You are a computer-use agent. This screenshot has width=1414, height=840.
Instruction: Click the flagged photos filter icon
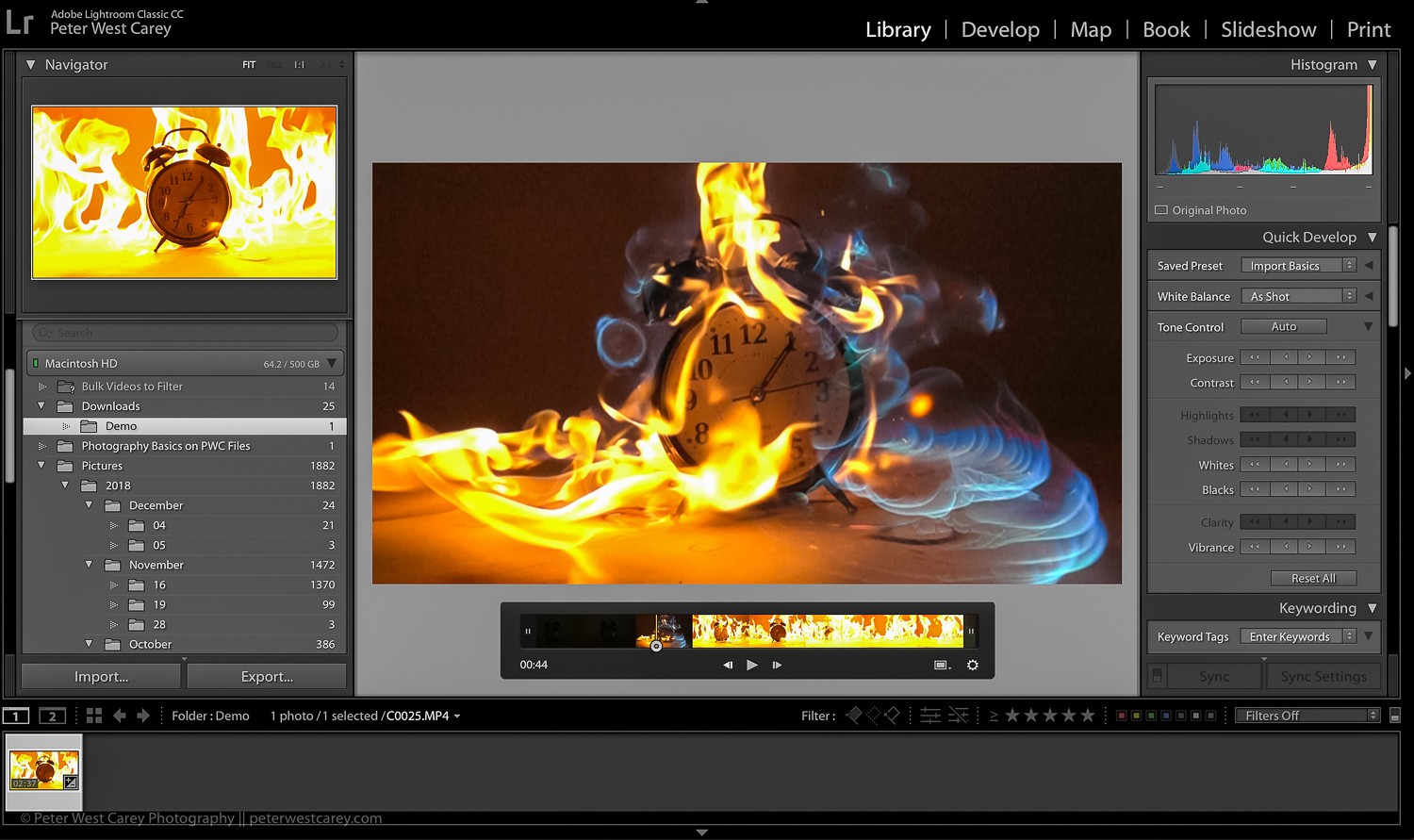[x=853, y=716]
